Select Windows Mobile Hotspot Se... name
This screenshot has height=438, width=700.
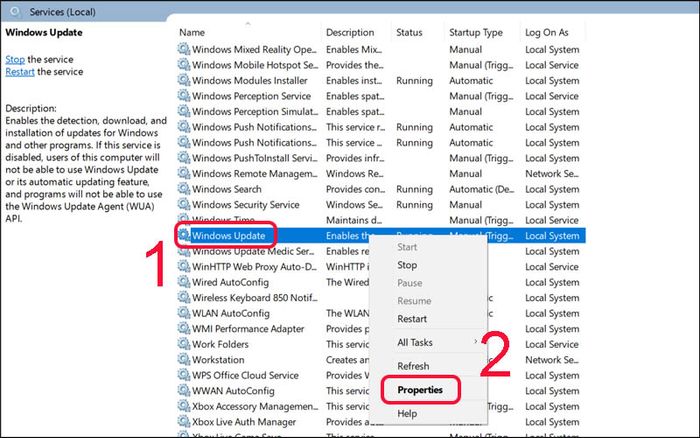pyautogui.click(x=255, y=65)
